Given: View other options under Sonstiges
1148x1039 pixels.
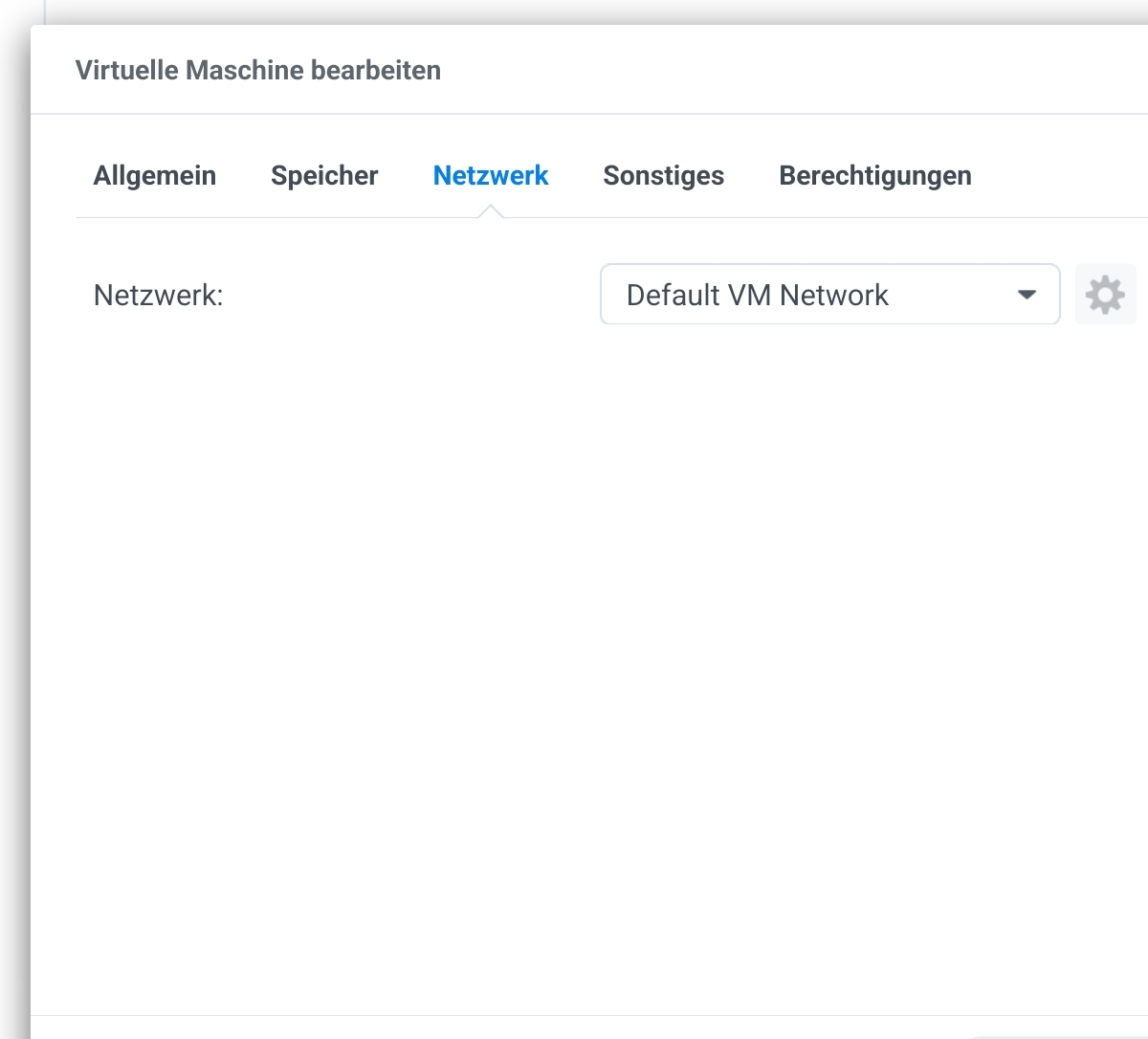Looking at the screenshot, I should (x=663, y=176).
